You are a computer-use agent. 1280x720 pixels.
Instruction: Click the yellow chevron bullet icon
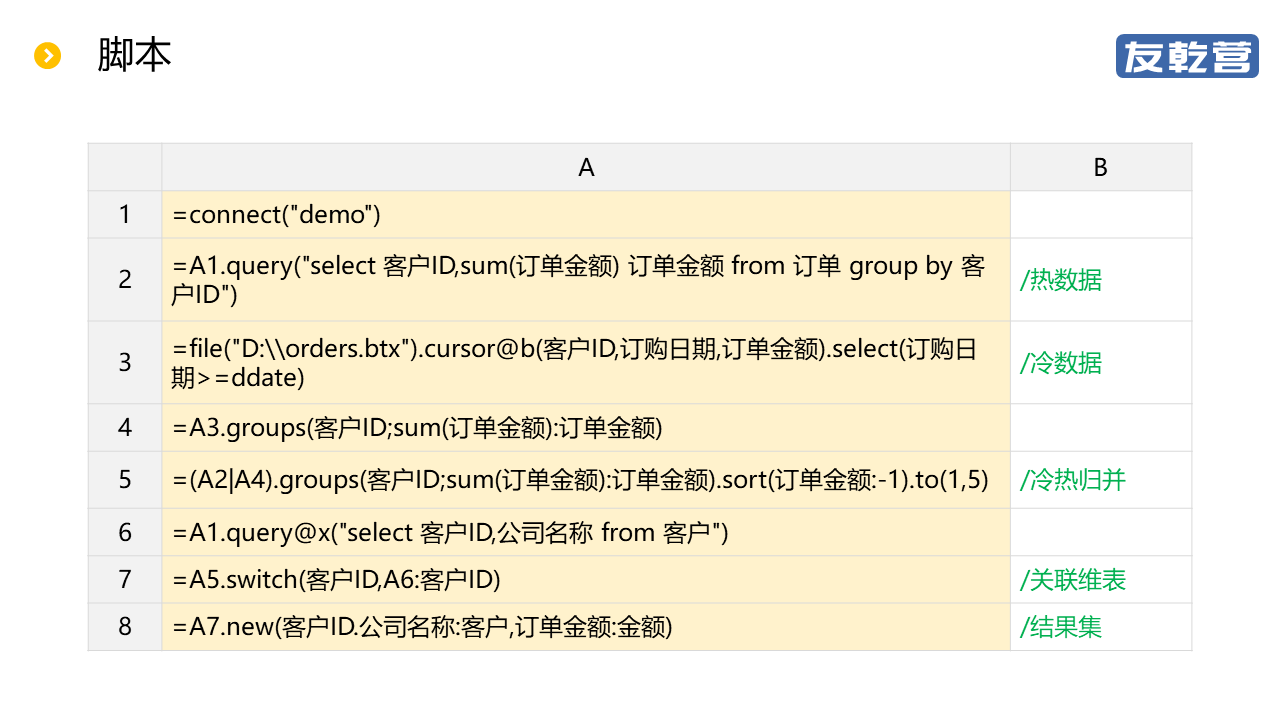48,56
